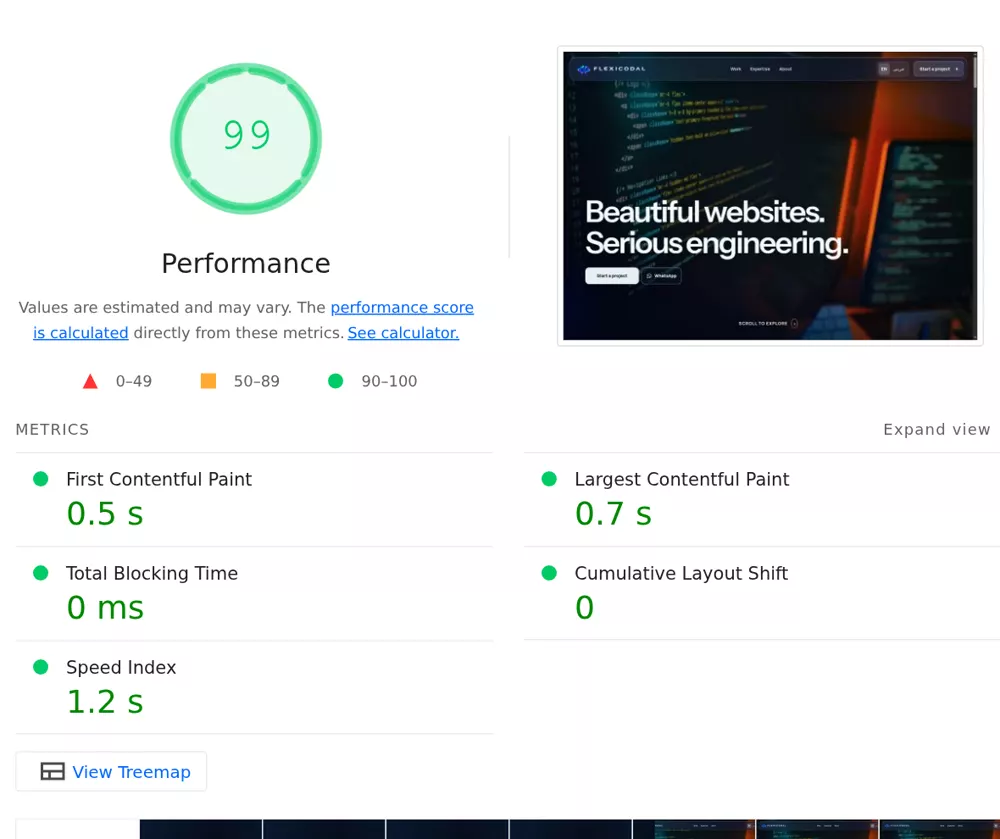Click the METRICS section header
This screenshot has width=1000, height=839.
(x=52, y=430)
